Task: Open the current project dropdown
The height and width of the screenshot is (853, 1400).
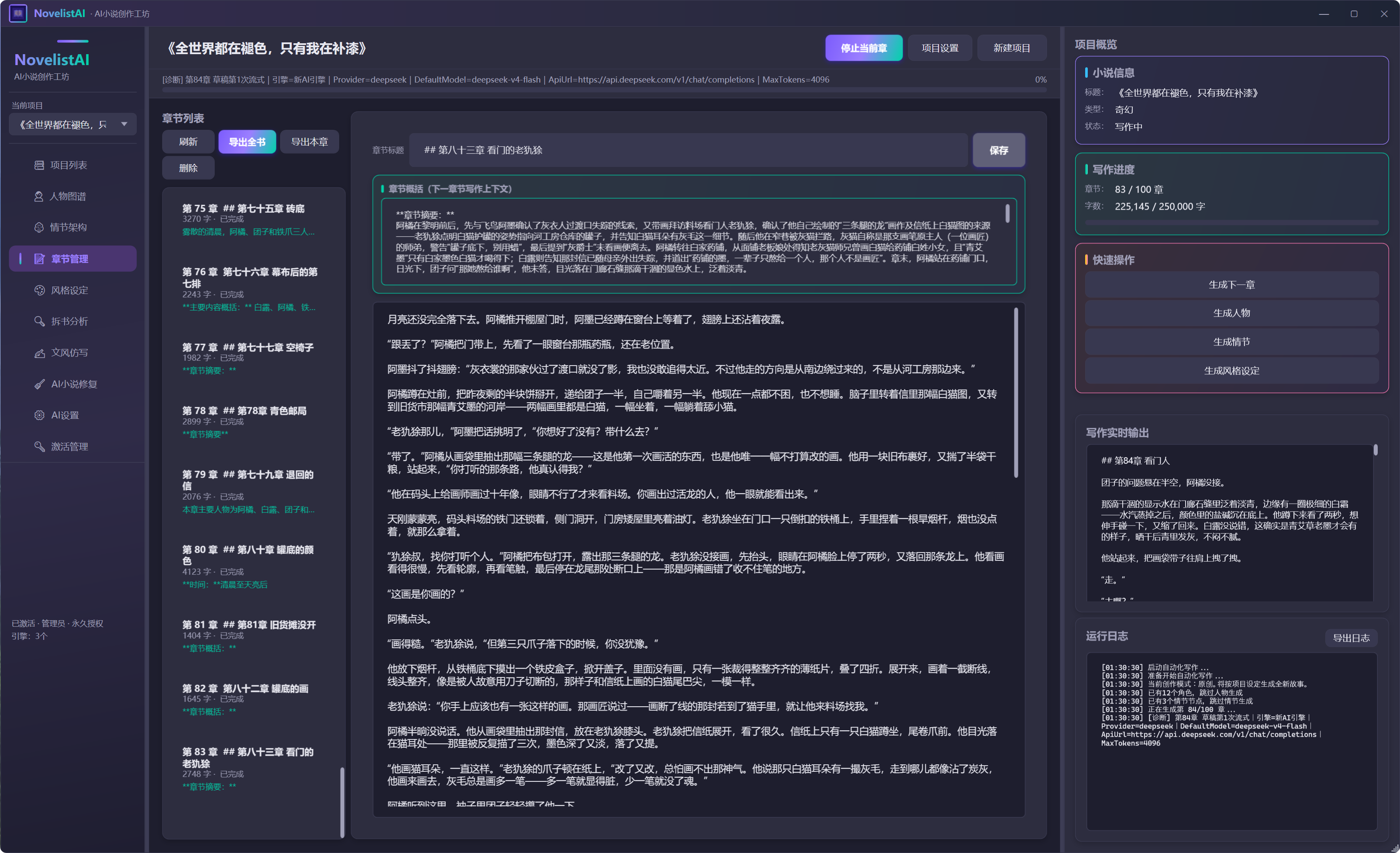Action: [73, 124]
